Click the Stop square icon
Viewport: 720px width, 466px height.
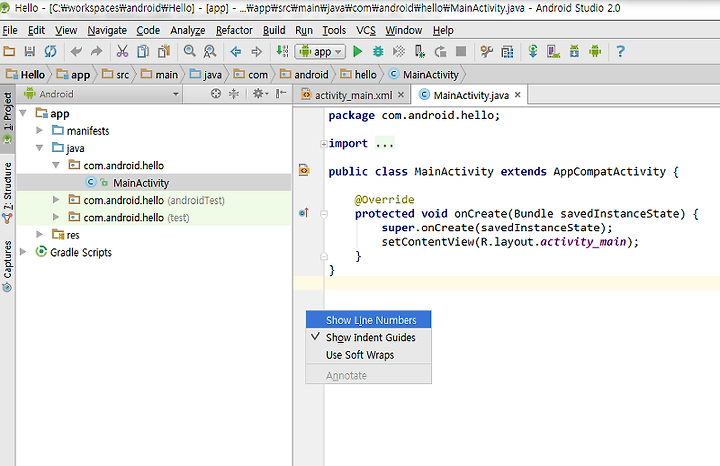click(461, 51)
